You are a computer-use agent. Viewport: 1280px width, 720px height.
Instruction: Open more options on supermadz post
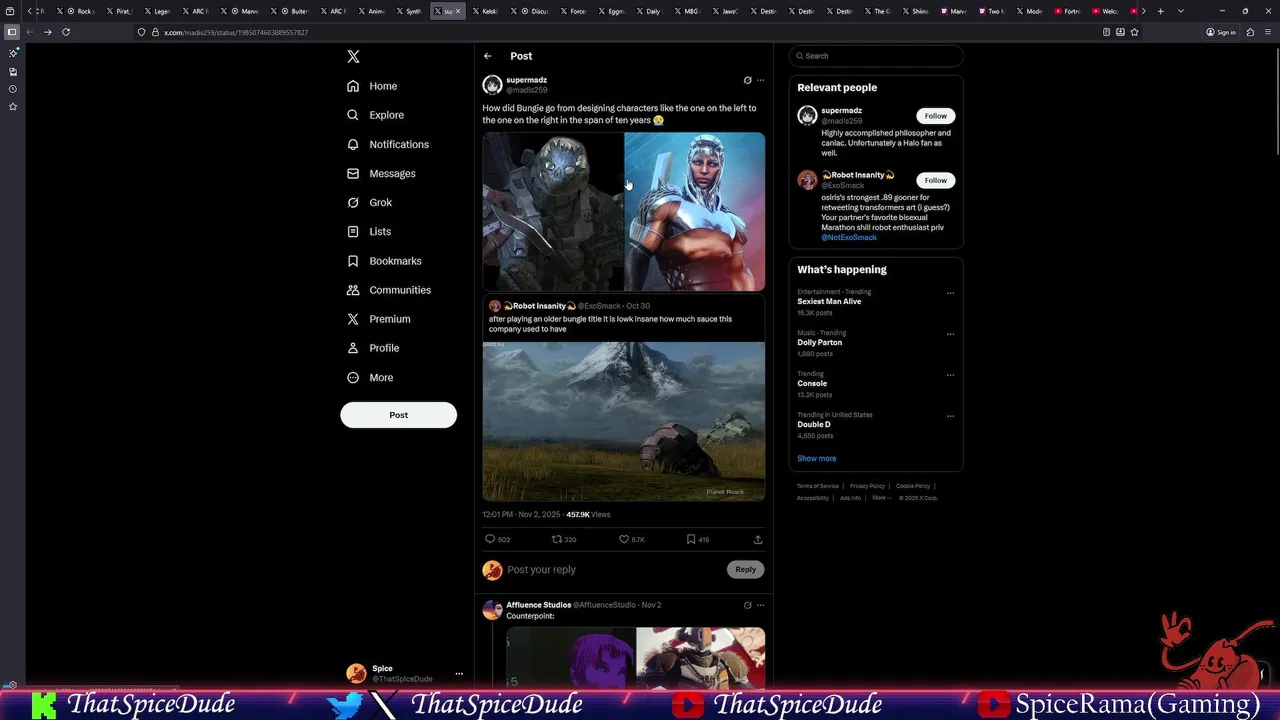[760, 80]
